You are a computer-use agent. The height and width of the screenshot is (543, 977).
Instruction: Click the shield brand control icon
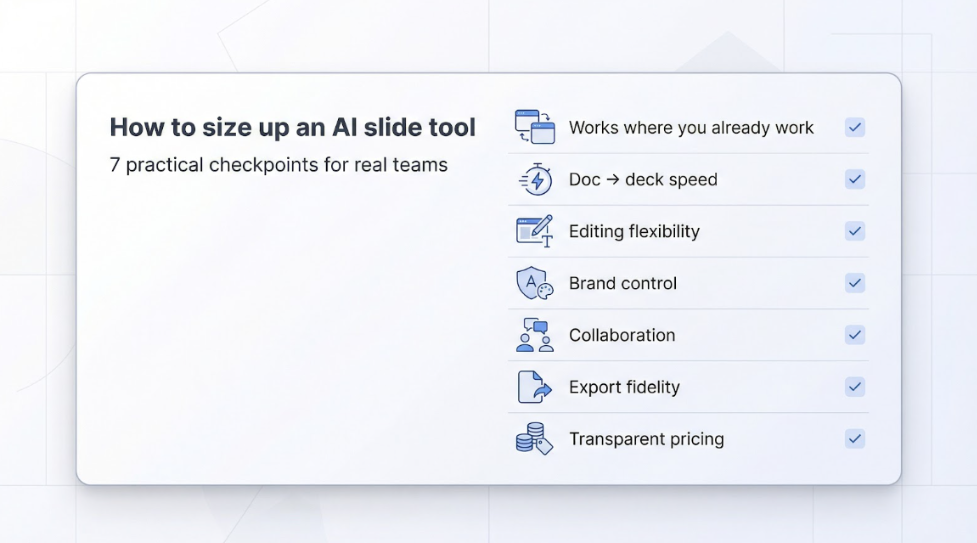pyautogui.click(x=534, y=283)
